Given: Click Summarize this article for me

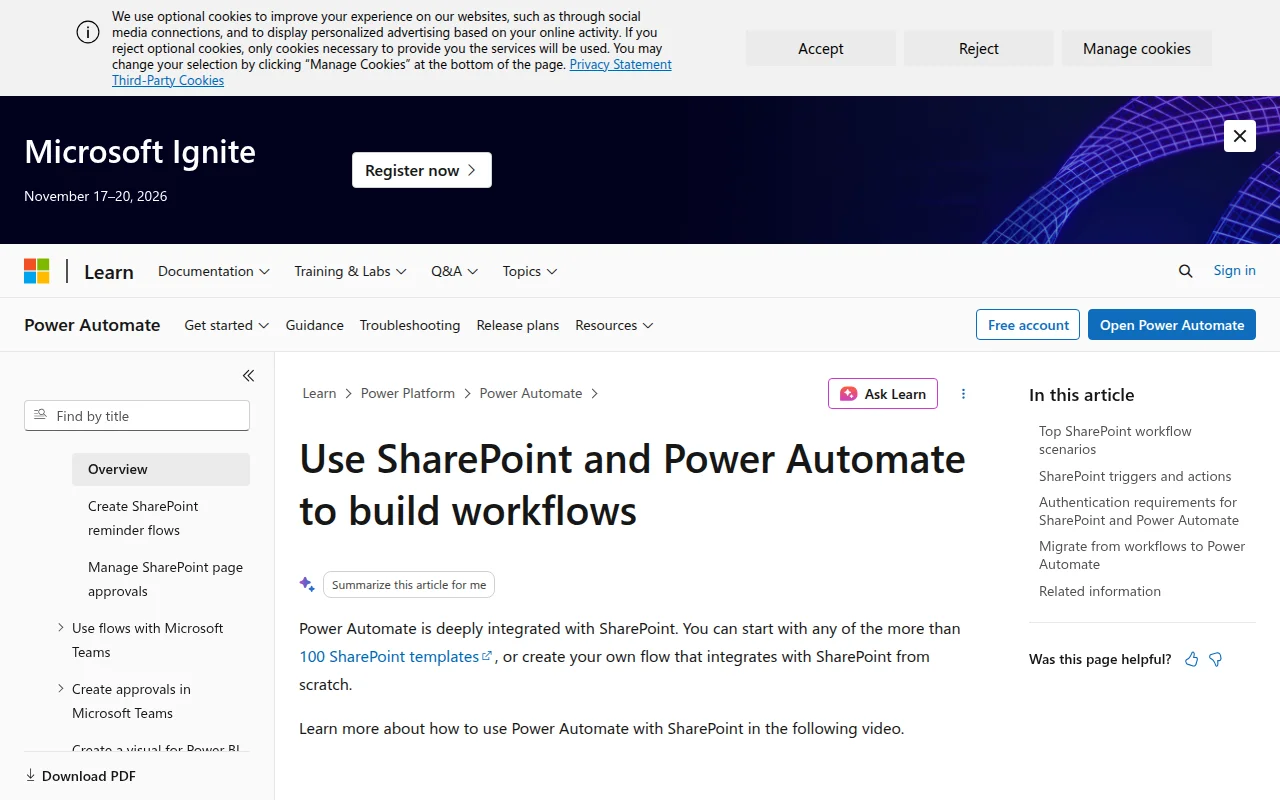Looking at the screenshot, I should (409, 585).
